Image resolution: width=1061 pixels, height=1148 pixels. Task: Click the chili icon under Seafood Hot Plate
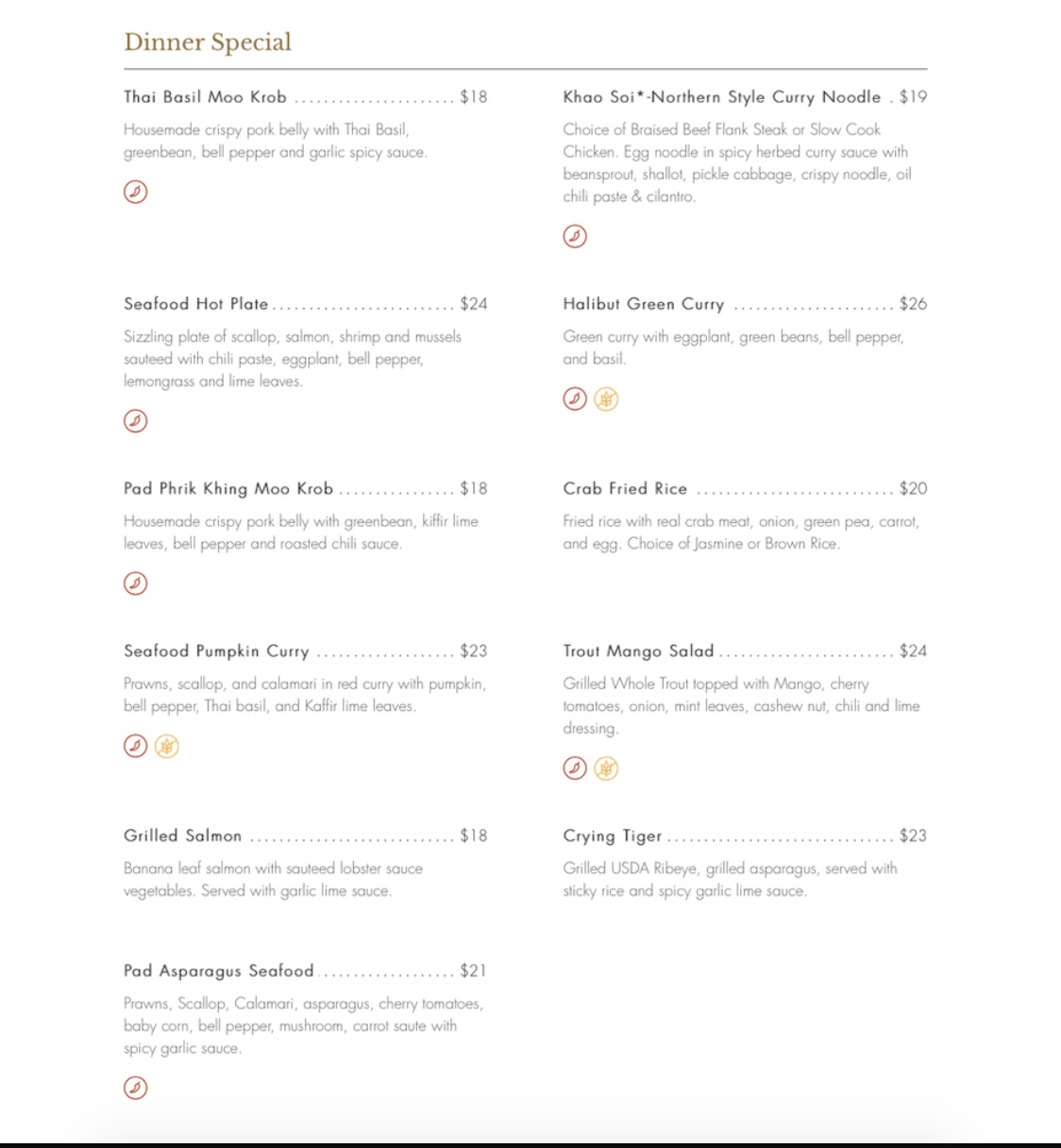(x=136, y=421)
